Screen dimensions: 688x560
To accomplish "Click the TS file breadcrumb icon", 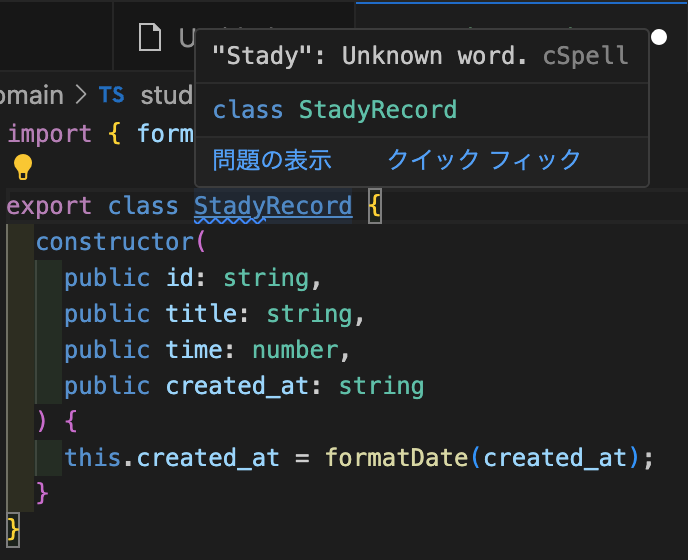I will (x=111, y=95).
